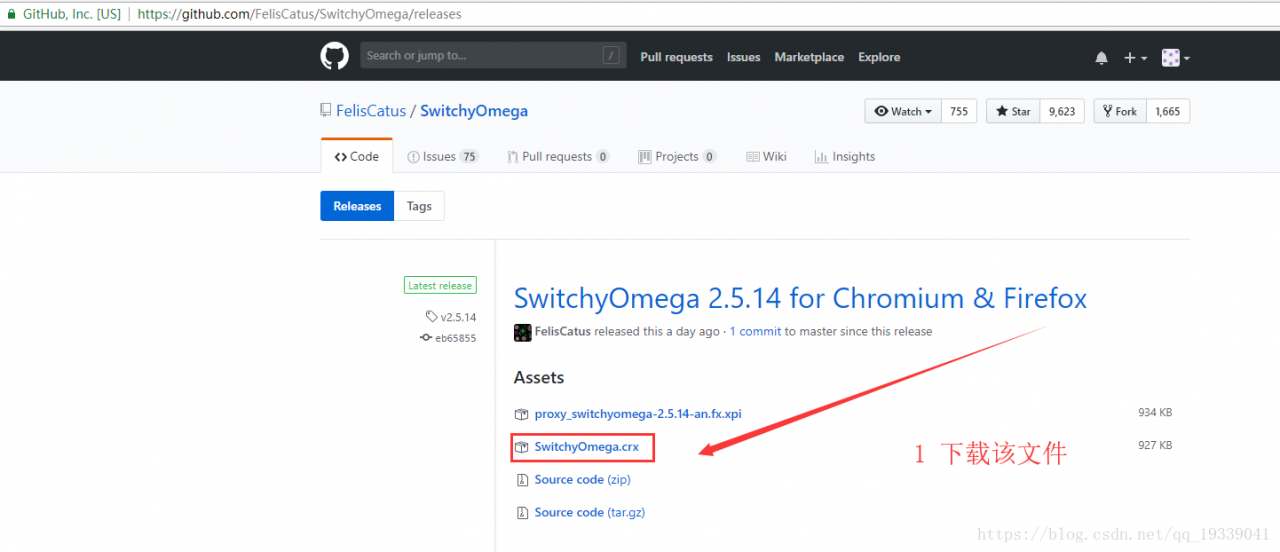Click zip file icon beside Source code (zip)
The width and height of the screenshot is (1280, 552).
coord(521,480)
